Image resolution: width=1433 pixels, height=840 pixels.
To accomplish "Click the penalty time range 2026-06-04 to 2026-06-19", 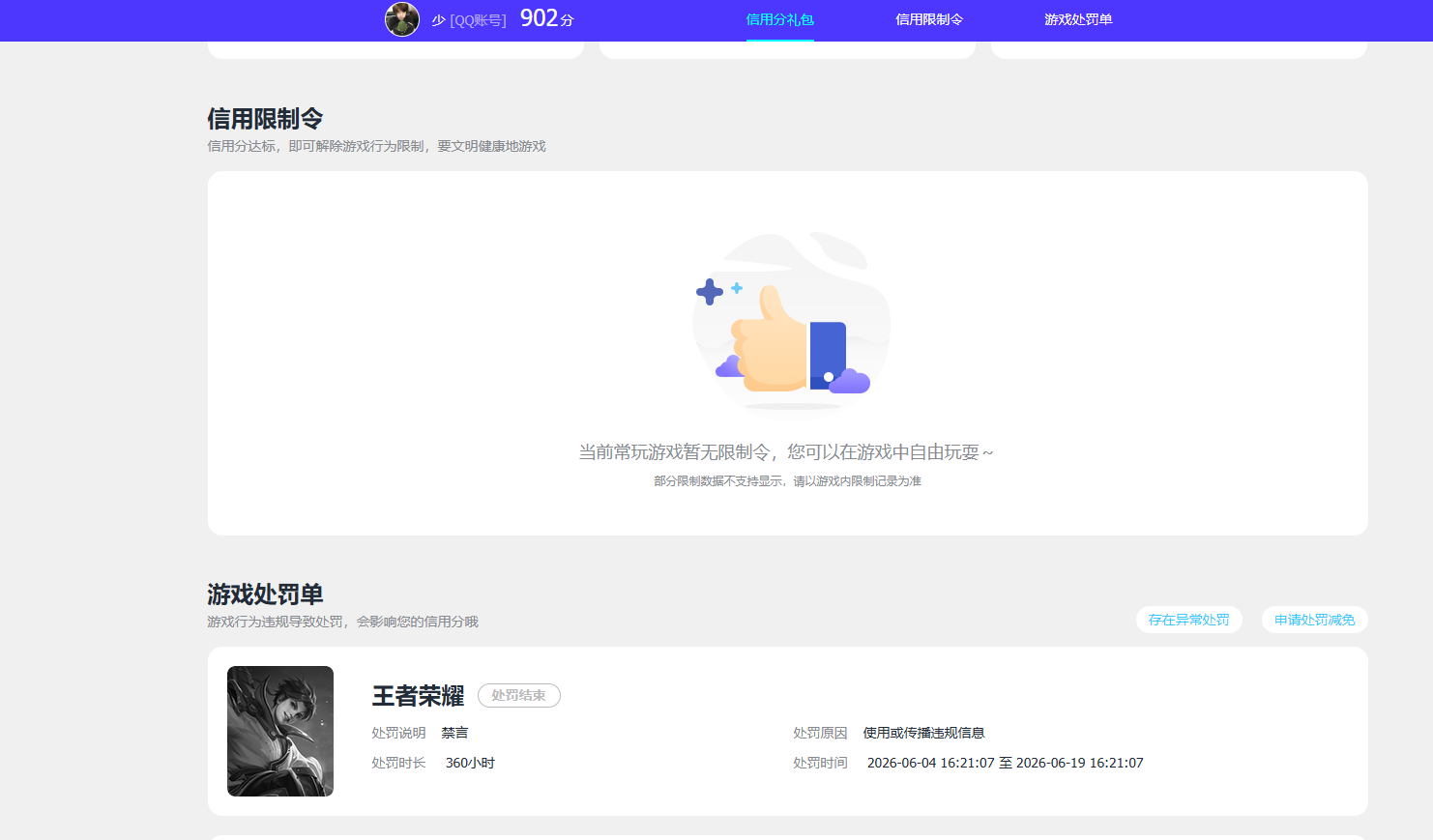I will [x=1005, y=763].
